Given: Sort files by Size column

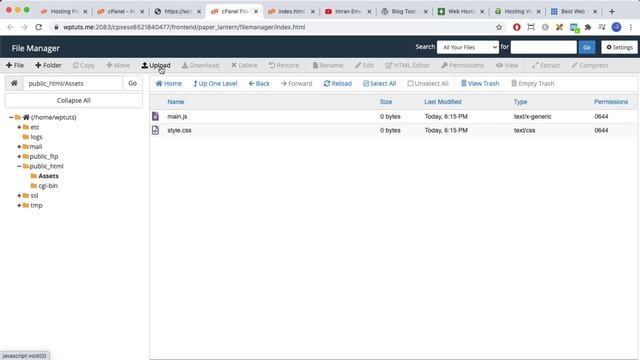Looking at the screenshot, I should click(x=386, y=102).
